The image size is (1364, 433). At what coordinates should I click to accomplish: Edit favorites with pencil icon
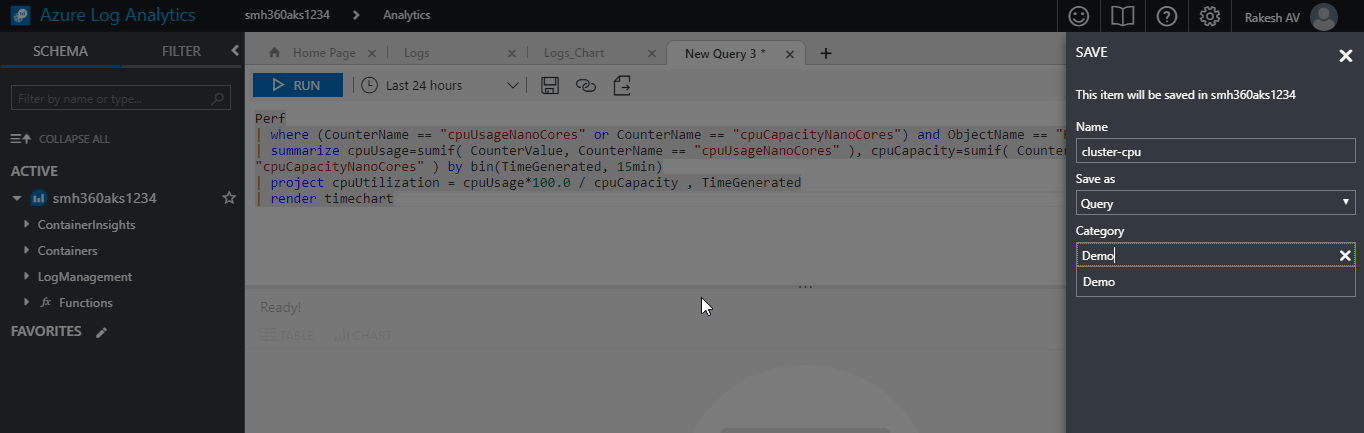tap(101, 332)
